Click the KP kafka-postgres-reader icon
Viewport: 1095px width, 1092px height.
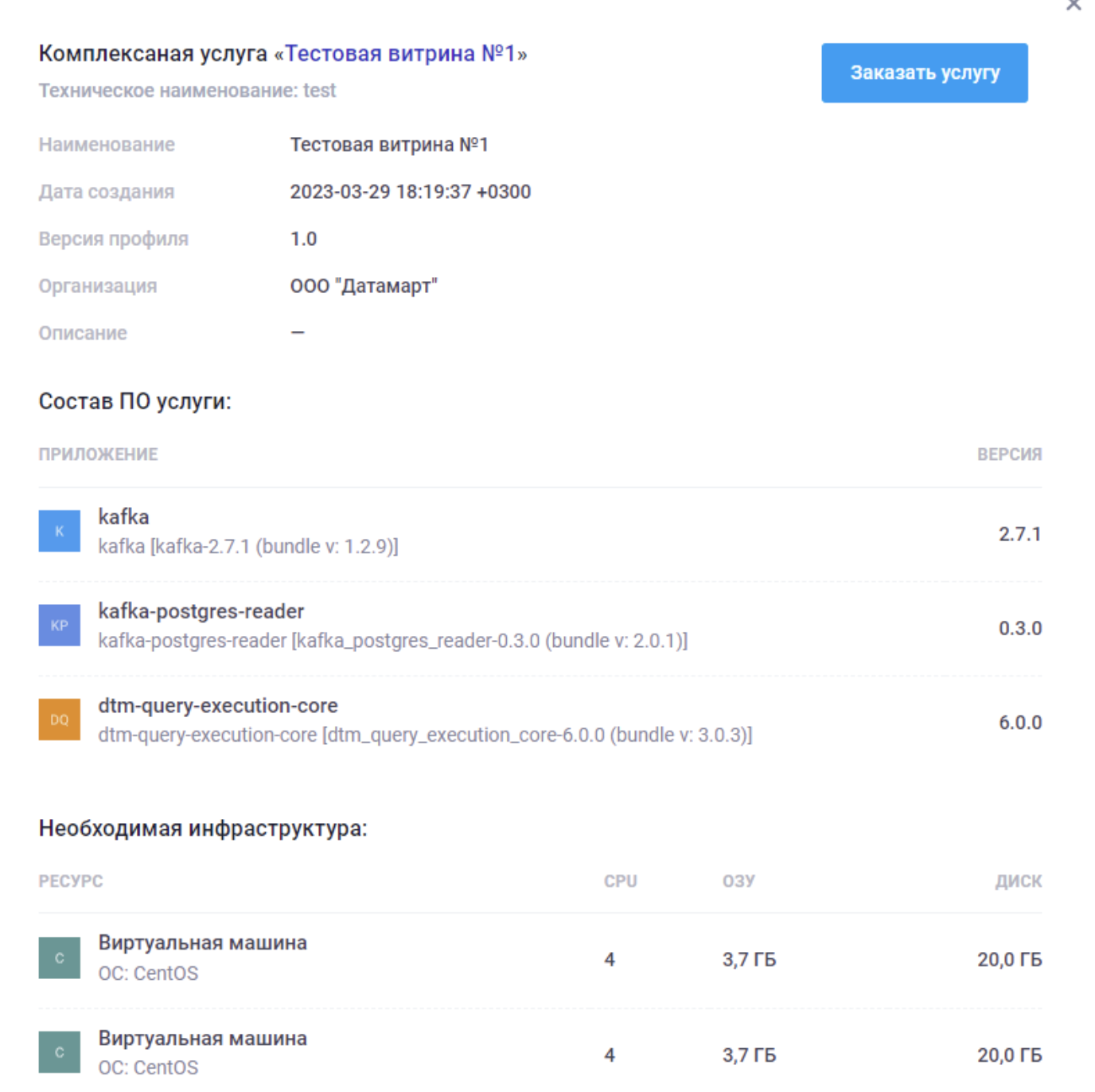click(x=60, y=623)
